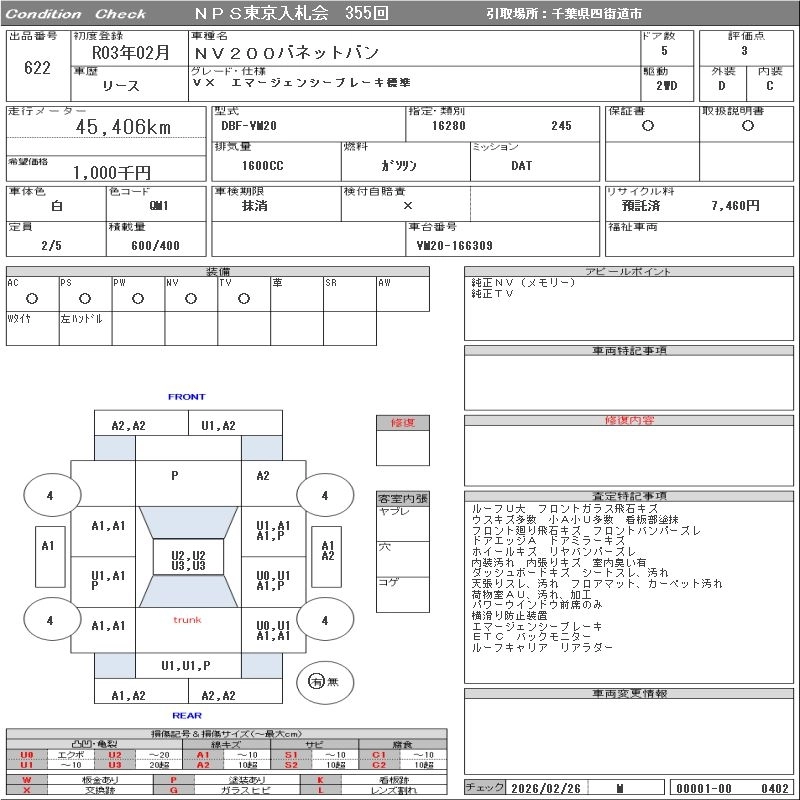Image resolution: width=800 pixels, height=800 pixels.
Task: Click the 査定特記事項 section header
Action: point(629,496)
